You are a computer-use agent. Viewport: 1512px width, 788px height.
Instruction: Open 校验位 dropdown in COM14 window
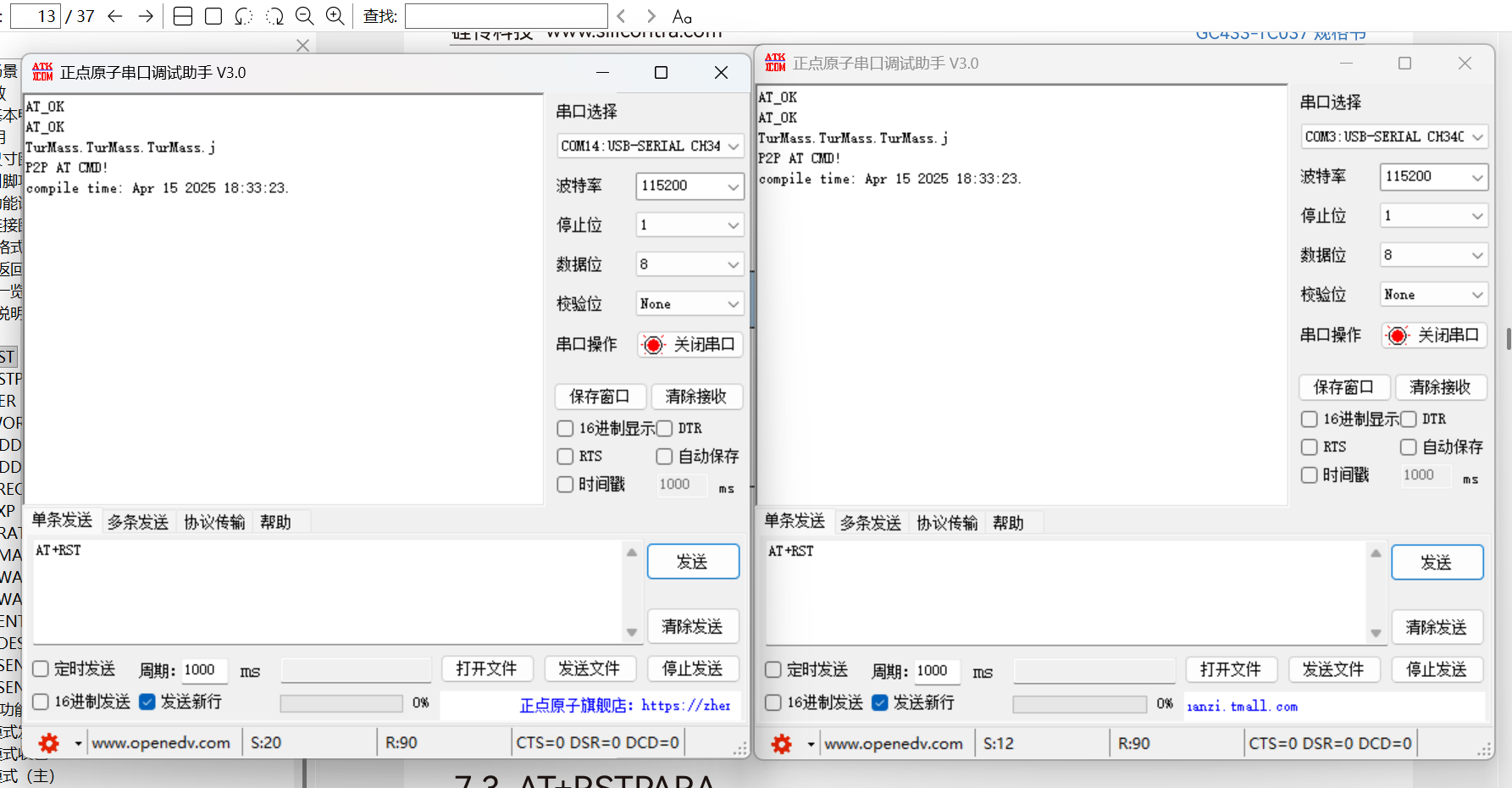click(690, 304)
